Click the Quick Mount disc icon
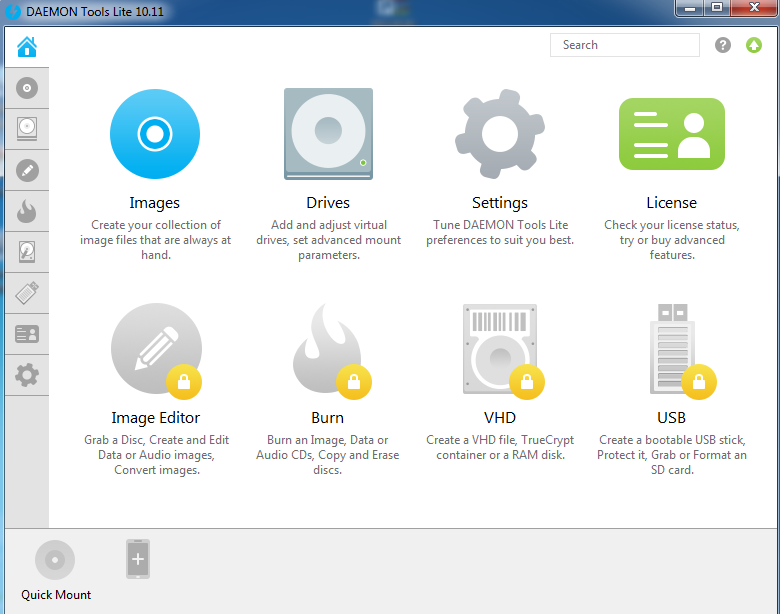Screen dimensions: 780x614 (x=55, y=560)
